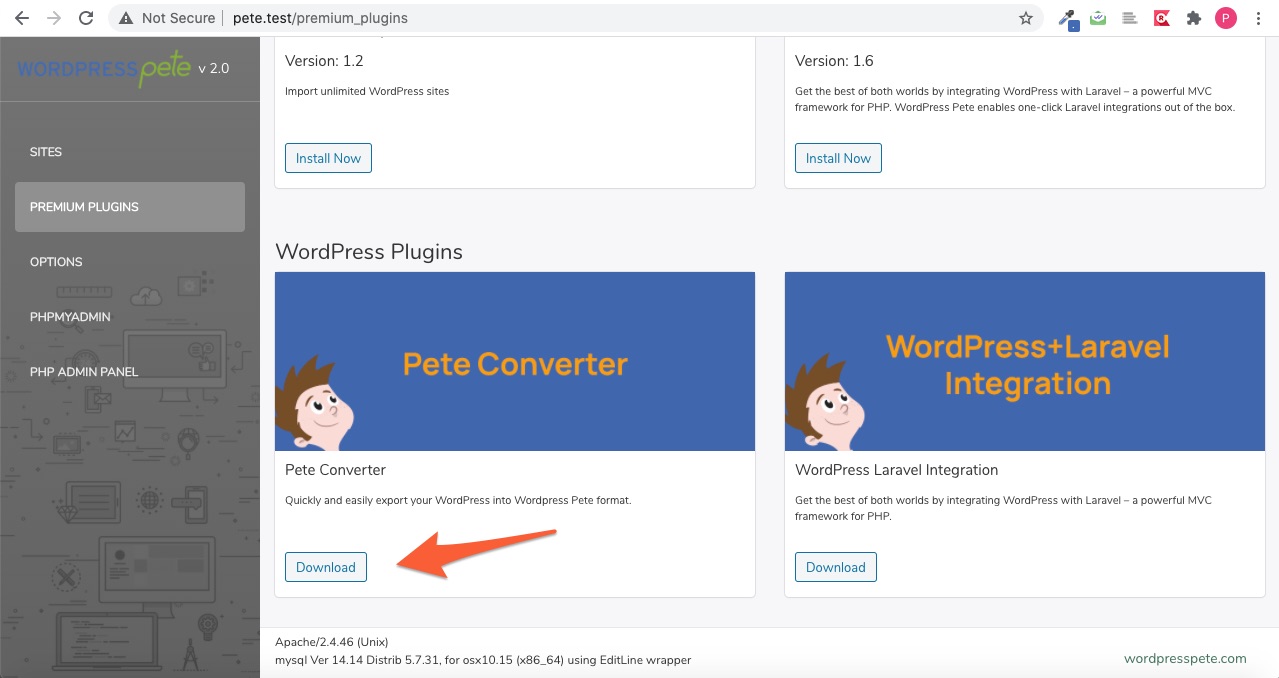Screen dimensions: 1279x678
Task: Open the Chrome three-dot menu
Action: [x=1258, y=18]
